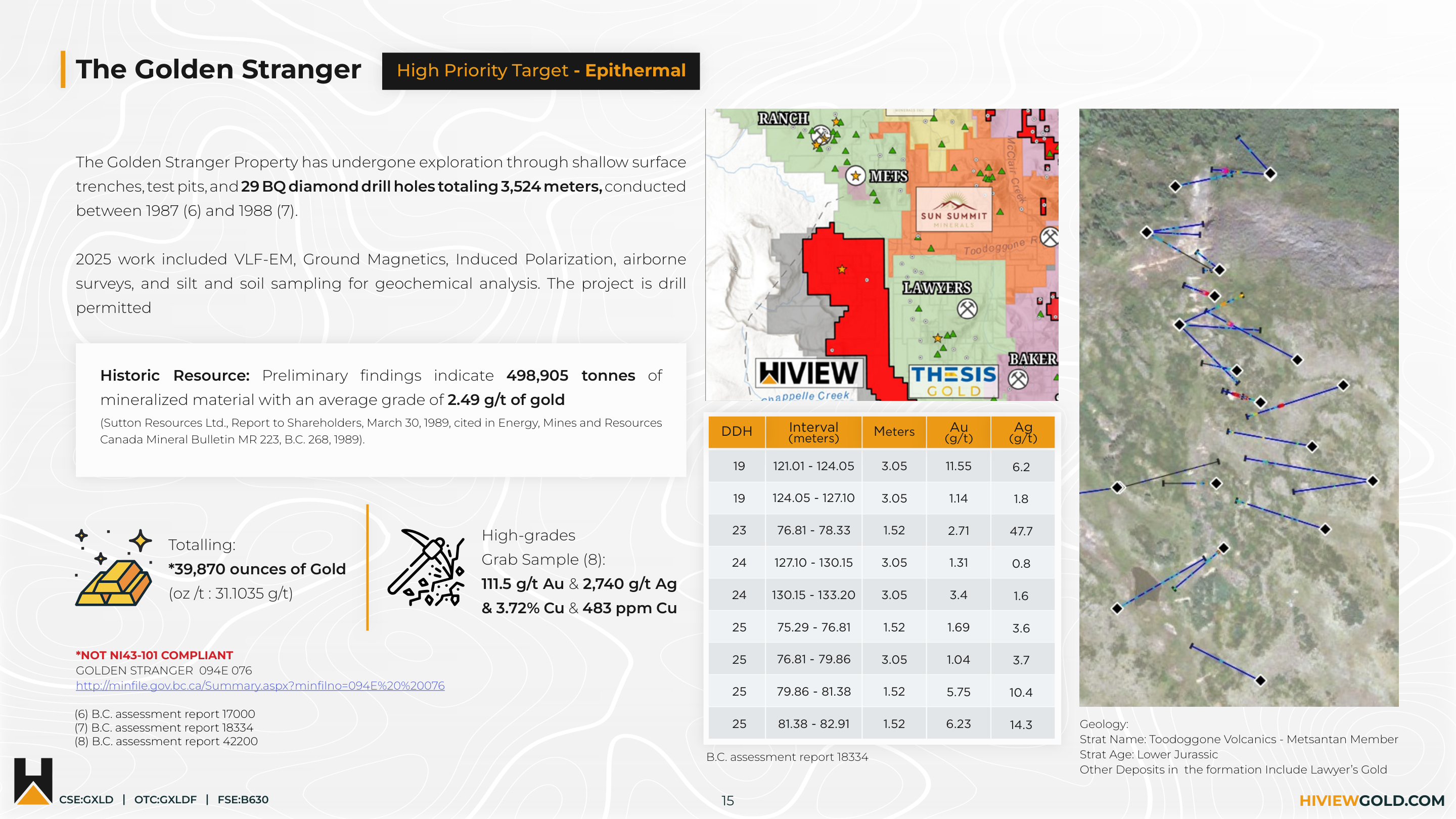Click the 2.49 g/t of gold figure
Image resolution: width=1456 pixels, height=819 pixels.
coord(506,399)
